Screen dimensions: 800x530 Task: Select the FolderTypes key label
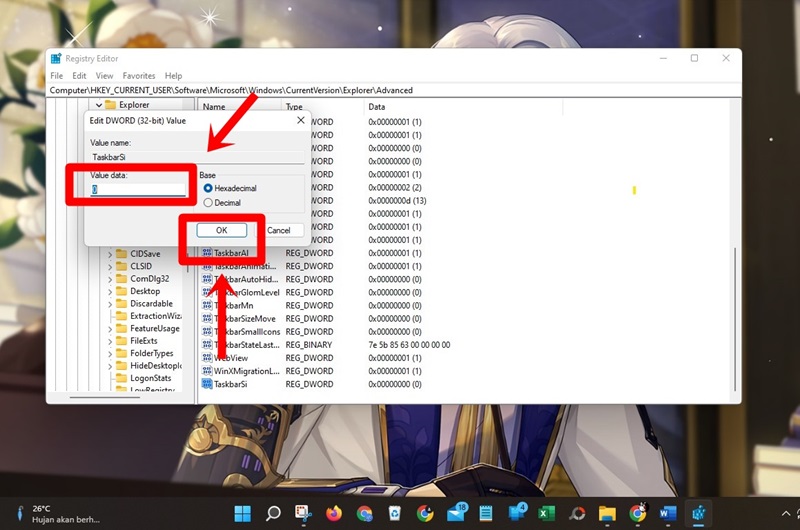pos(152,353)
